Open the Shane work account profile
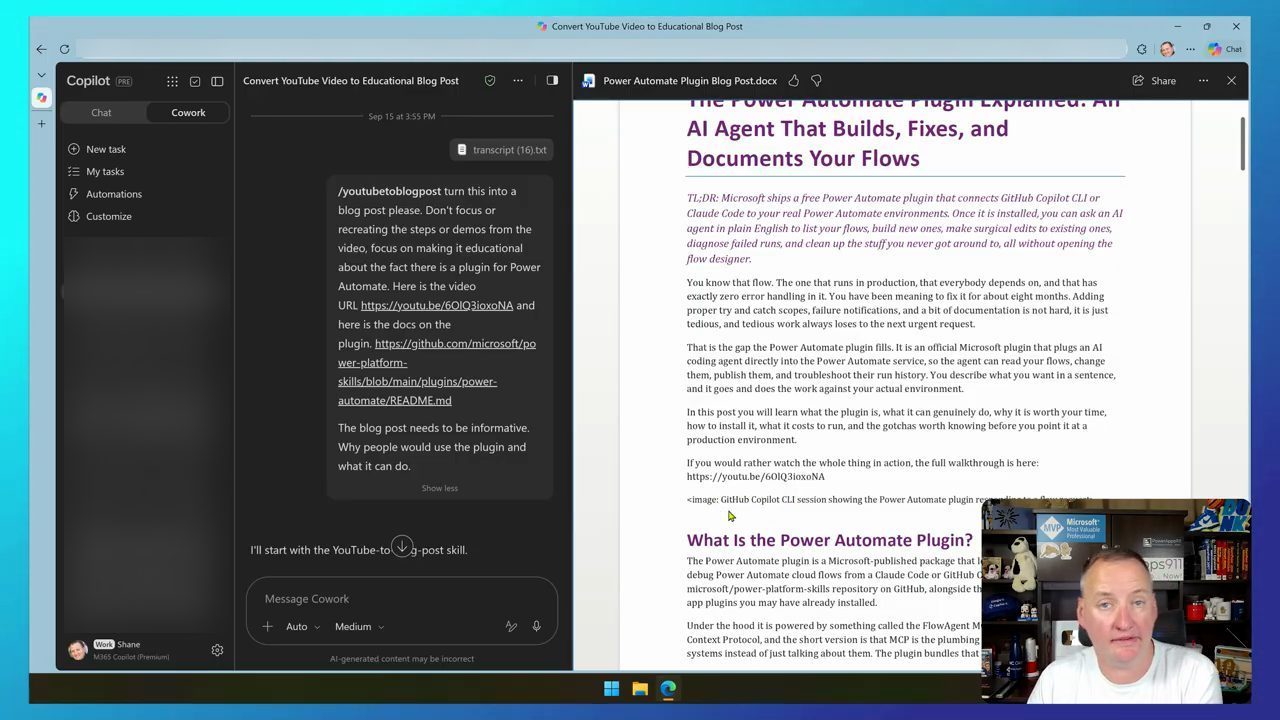1280x720 pixels. [120, 650]
